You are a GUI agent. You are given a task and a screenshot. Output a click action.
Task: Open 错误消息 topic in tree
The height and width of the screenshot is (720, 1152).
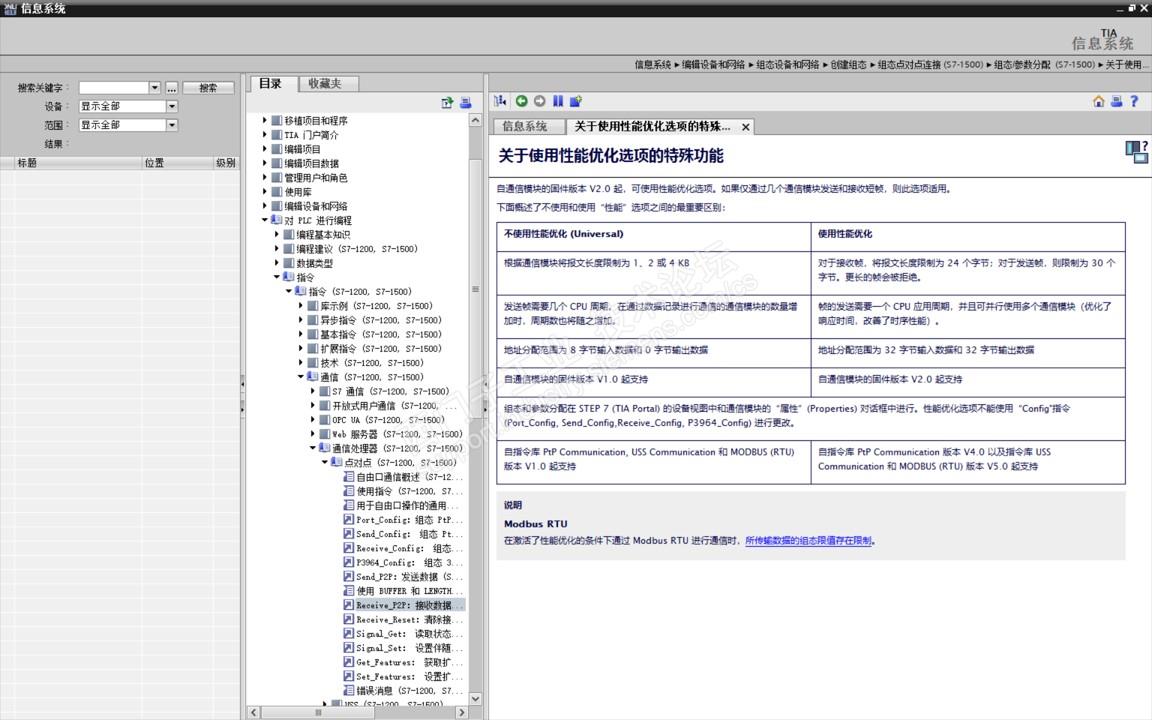point(405,691)
